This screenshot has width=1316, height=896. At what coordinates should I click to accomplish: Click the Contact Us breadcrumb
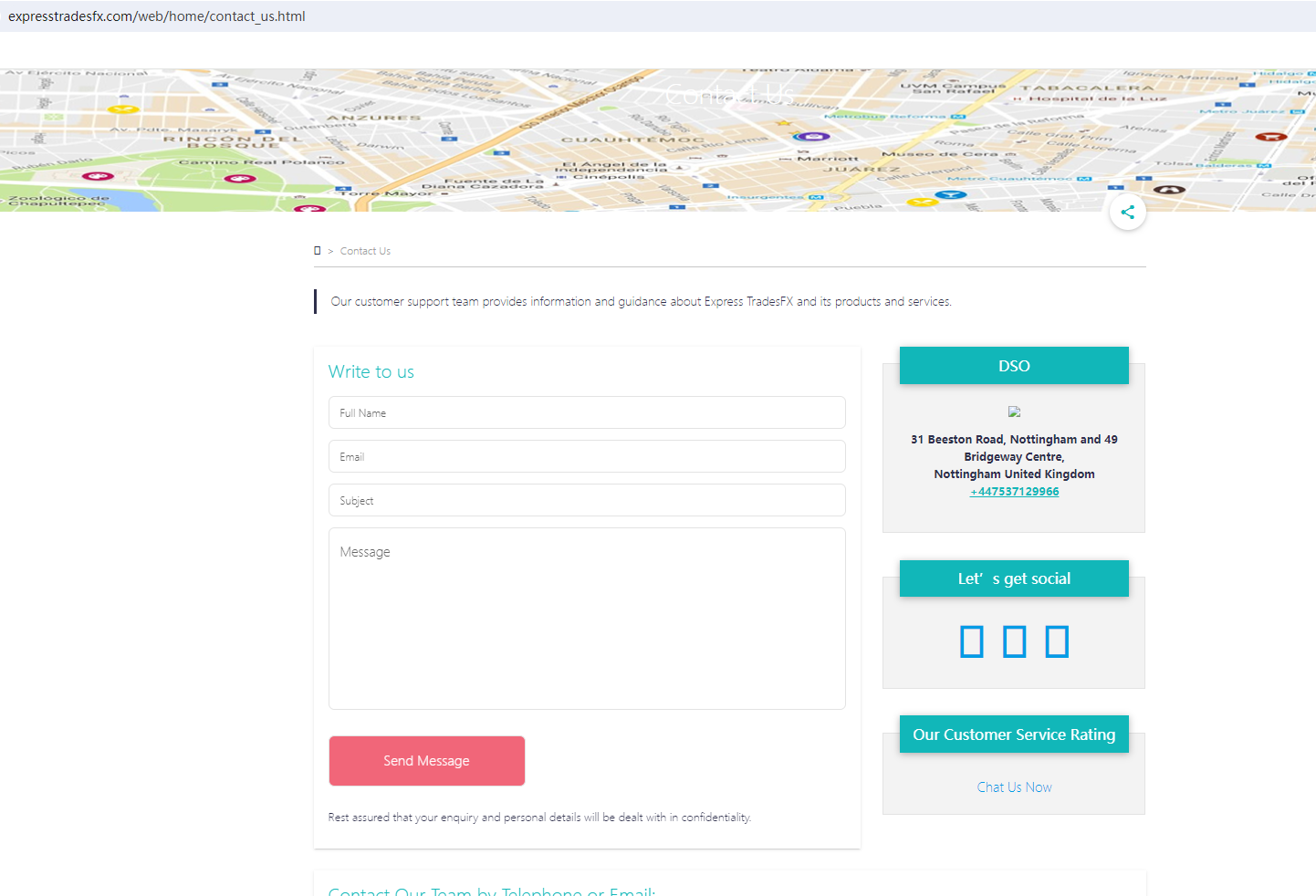pyautogui.click(x=365, y=251)
